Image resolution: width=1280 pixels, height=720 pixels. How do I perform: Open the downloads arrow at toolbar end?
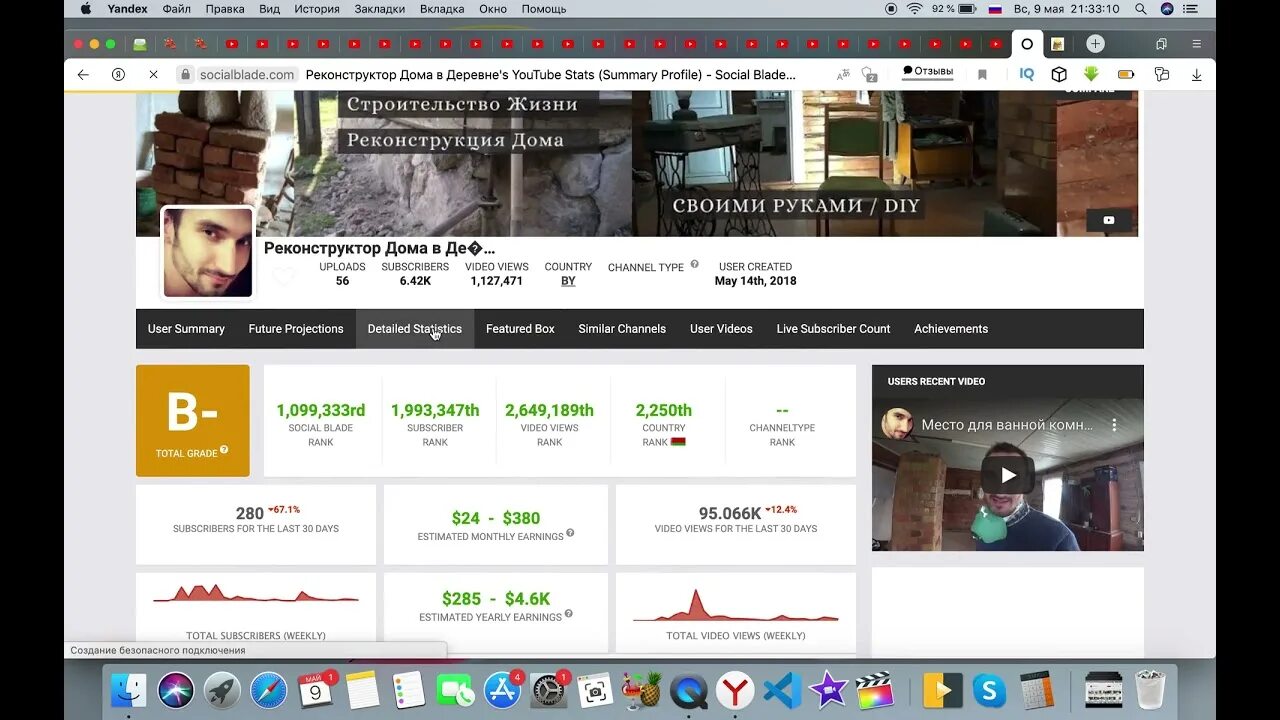click(x=1196, y=75)
